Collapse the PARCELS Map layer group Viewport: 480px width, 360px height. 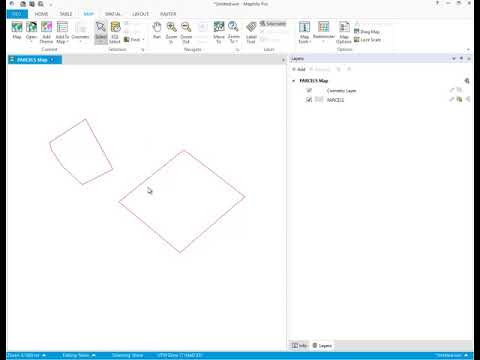(x=294, y=81)
